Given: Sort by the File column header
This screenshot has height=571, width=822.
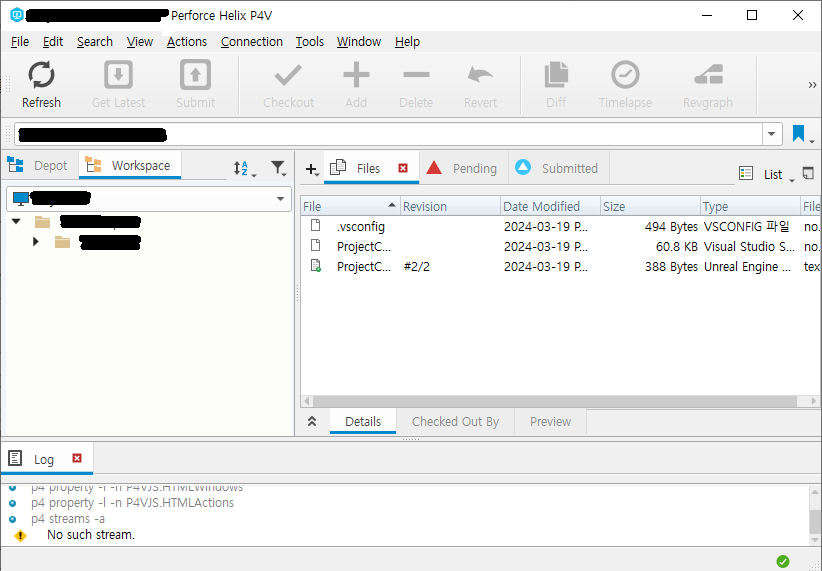Looking at the screenshot, I should [350, 207].
